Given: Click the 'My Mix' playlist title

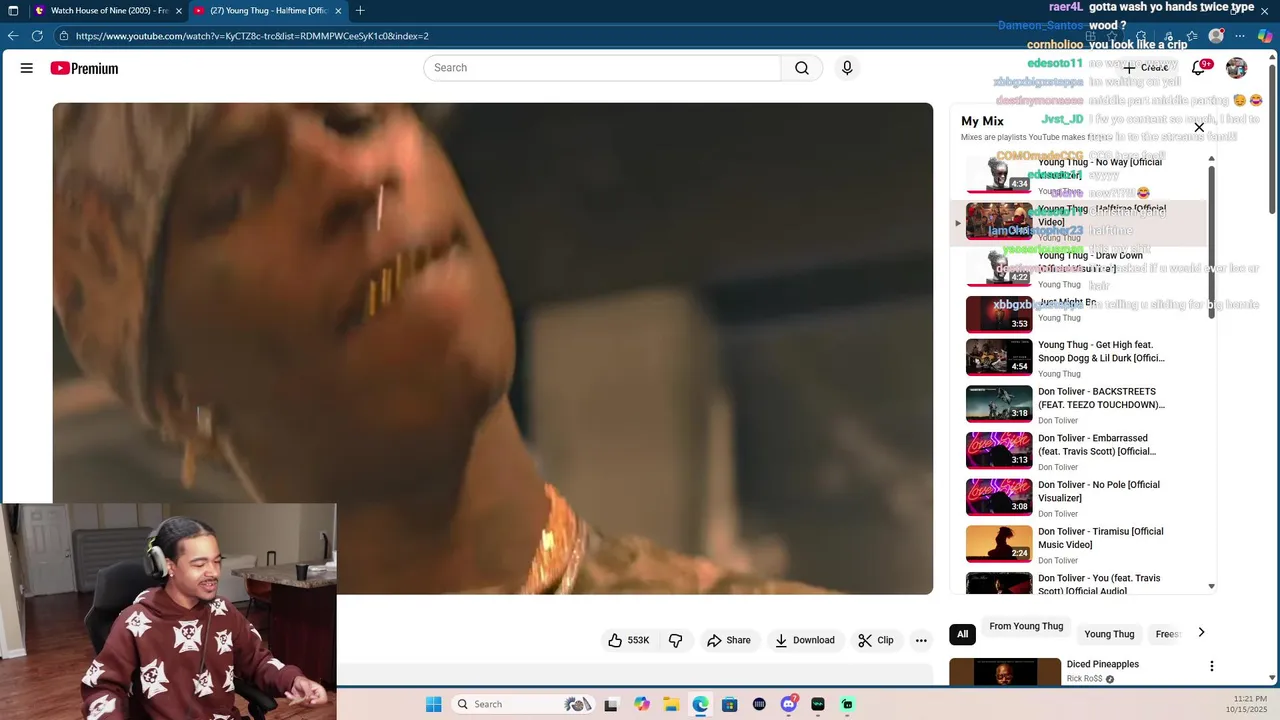Looking at the screenshot, I should coord(982,121).
